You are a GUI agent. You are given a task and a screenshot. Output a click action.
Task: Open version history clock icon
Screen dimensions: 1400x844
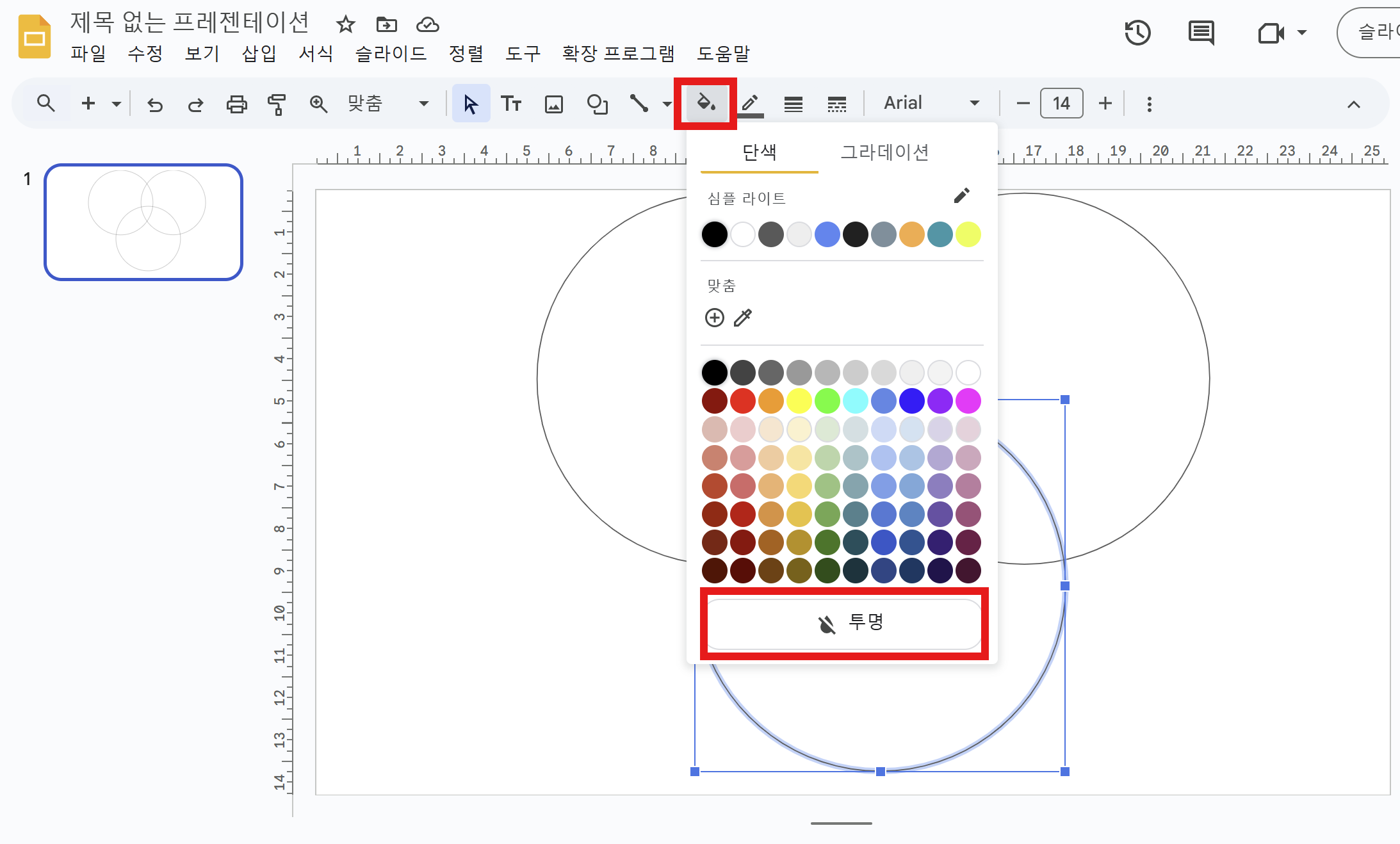pyautogui.click(x=1137, y=33)
